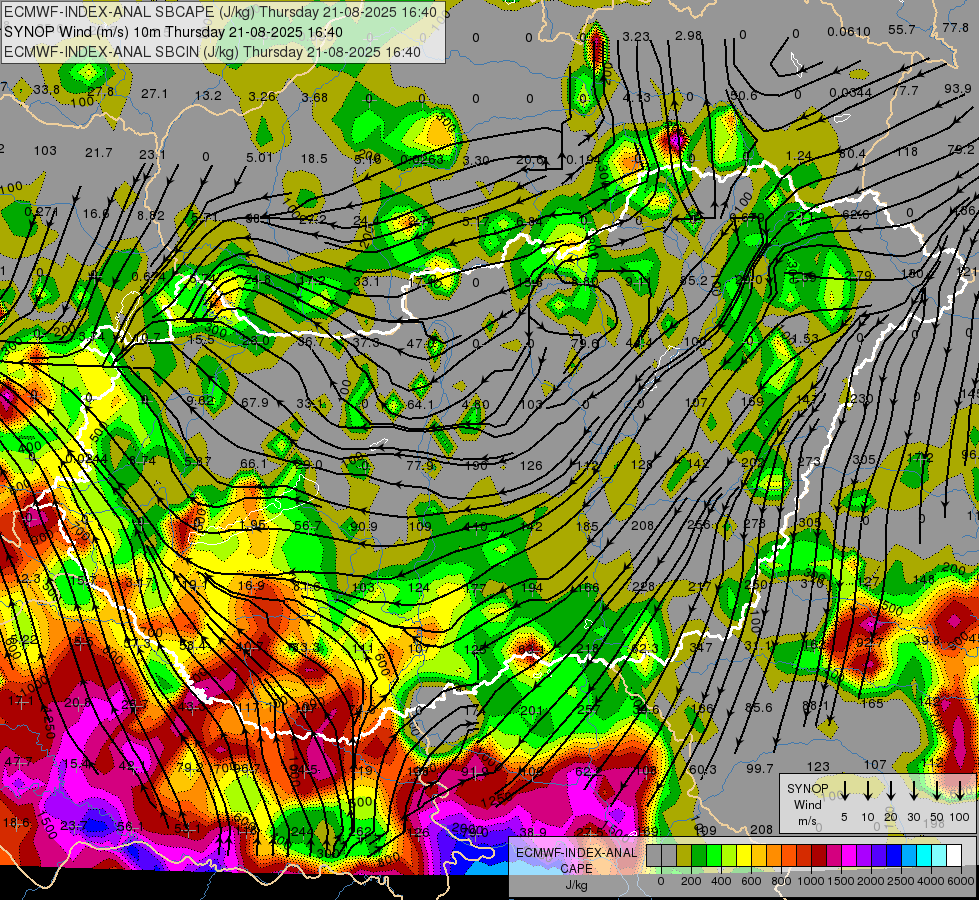The image size is (979, 900).
Task: Pick the first gray swatch in CAPE legend
Action: [654, 856]
